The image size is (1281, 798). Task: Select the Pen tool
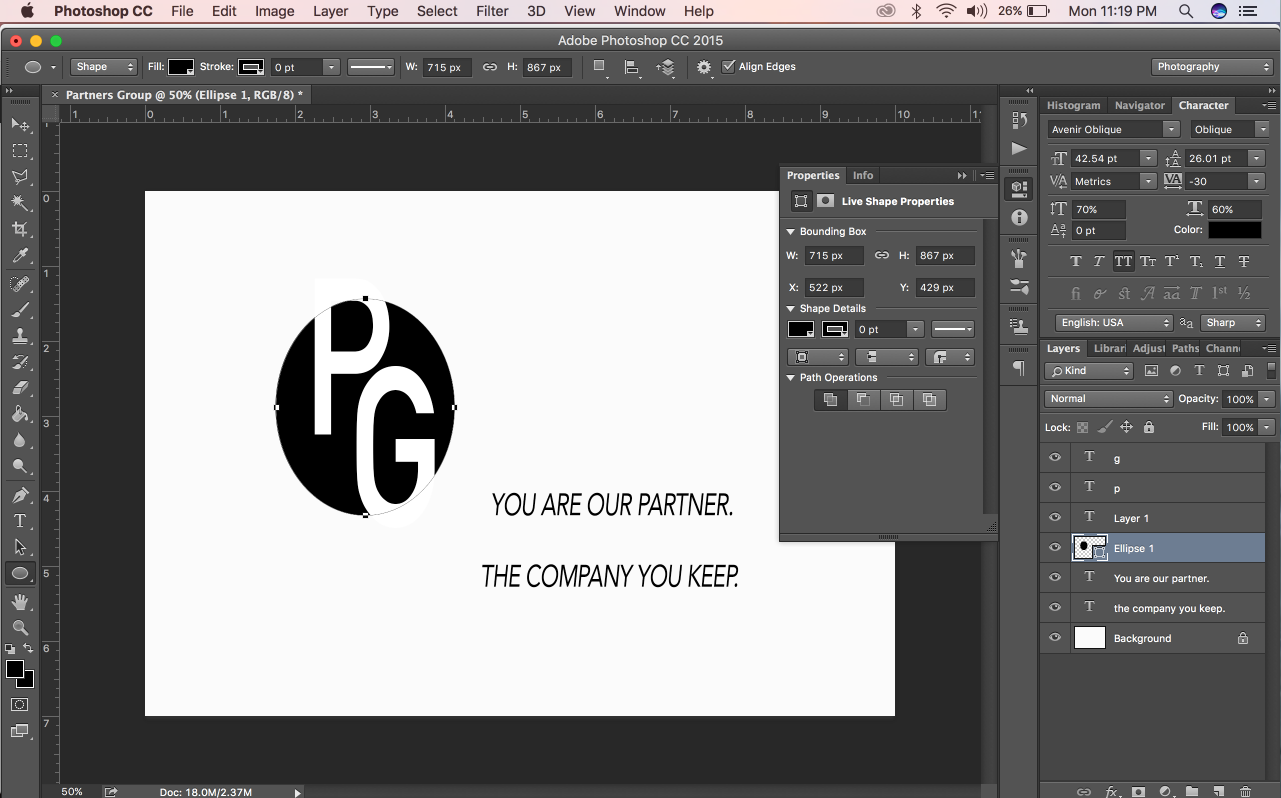20,495
